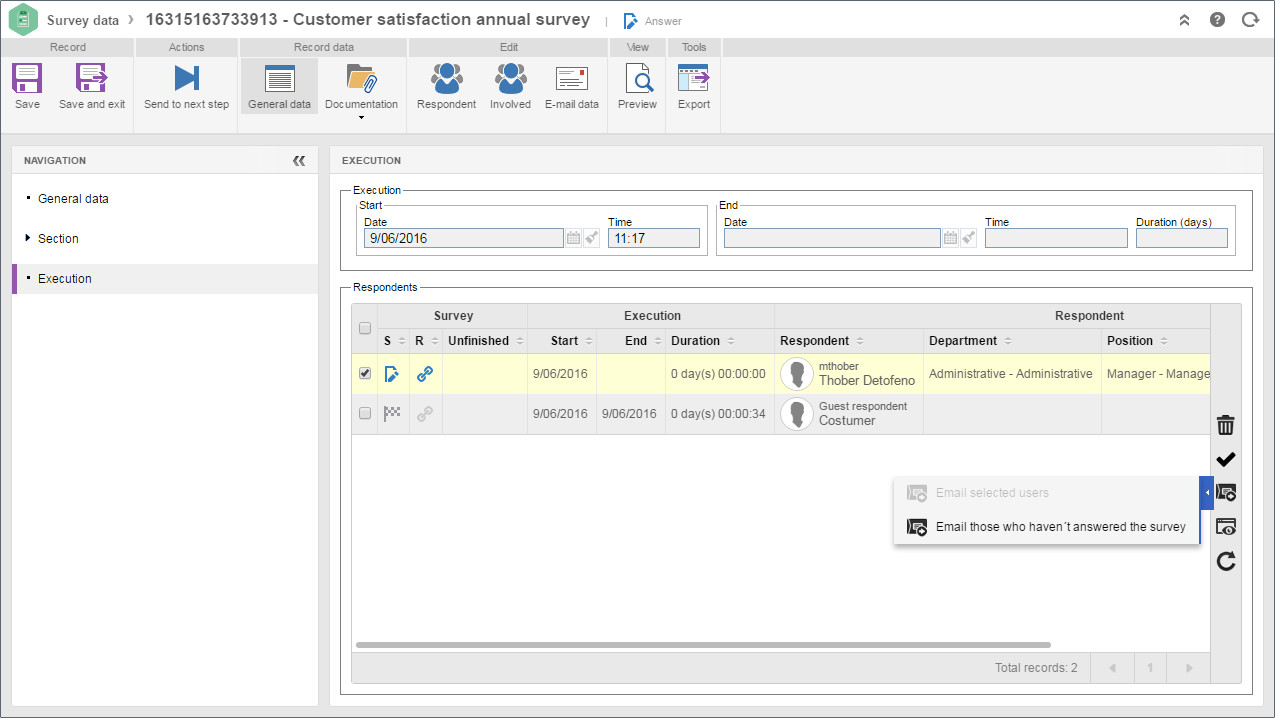1275x718 pixels.
Task: Go to the next records page
Action: [x=1188, y=667]
